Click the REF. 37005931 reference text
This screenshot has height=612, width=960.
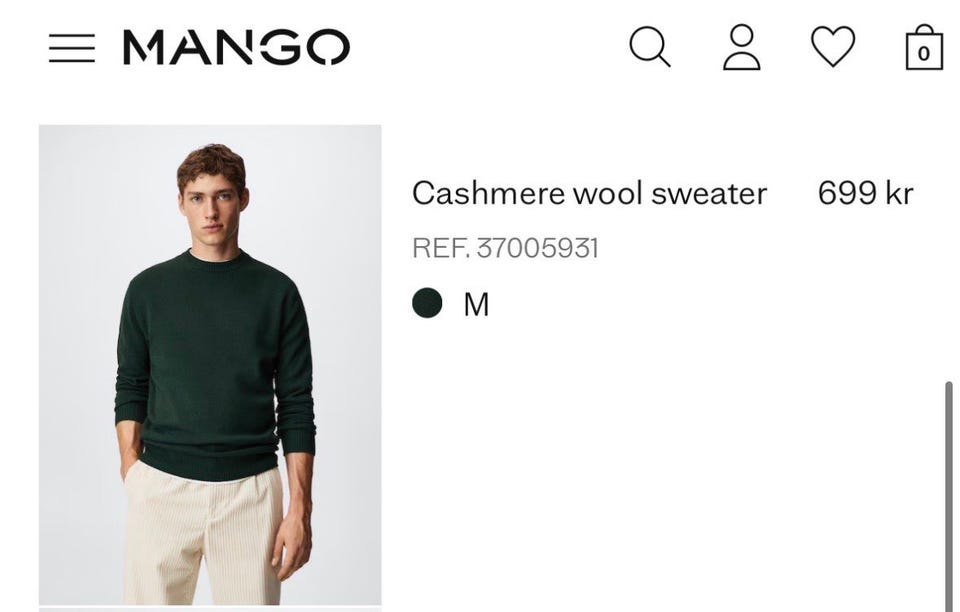[505, 248]
